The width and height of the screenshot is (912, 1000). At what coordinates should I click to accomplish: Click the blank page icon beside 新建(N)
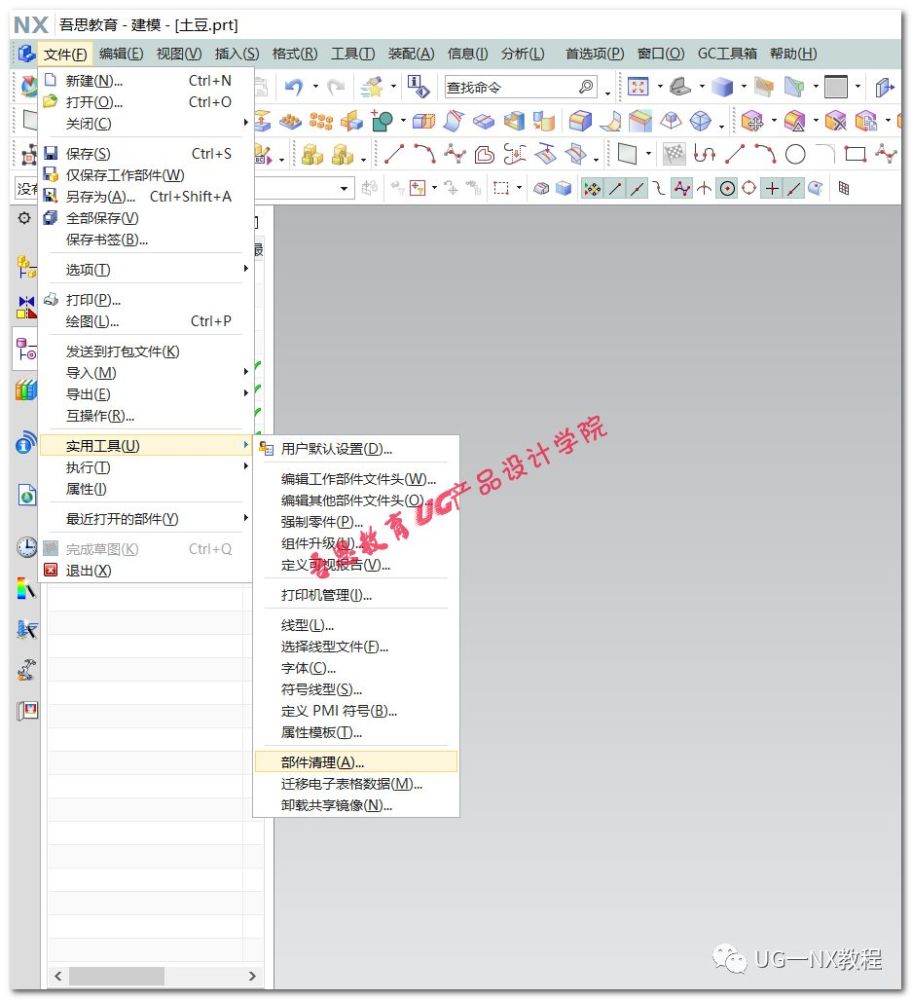51,80
